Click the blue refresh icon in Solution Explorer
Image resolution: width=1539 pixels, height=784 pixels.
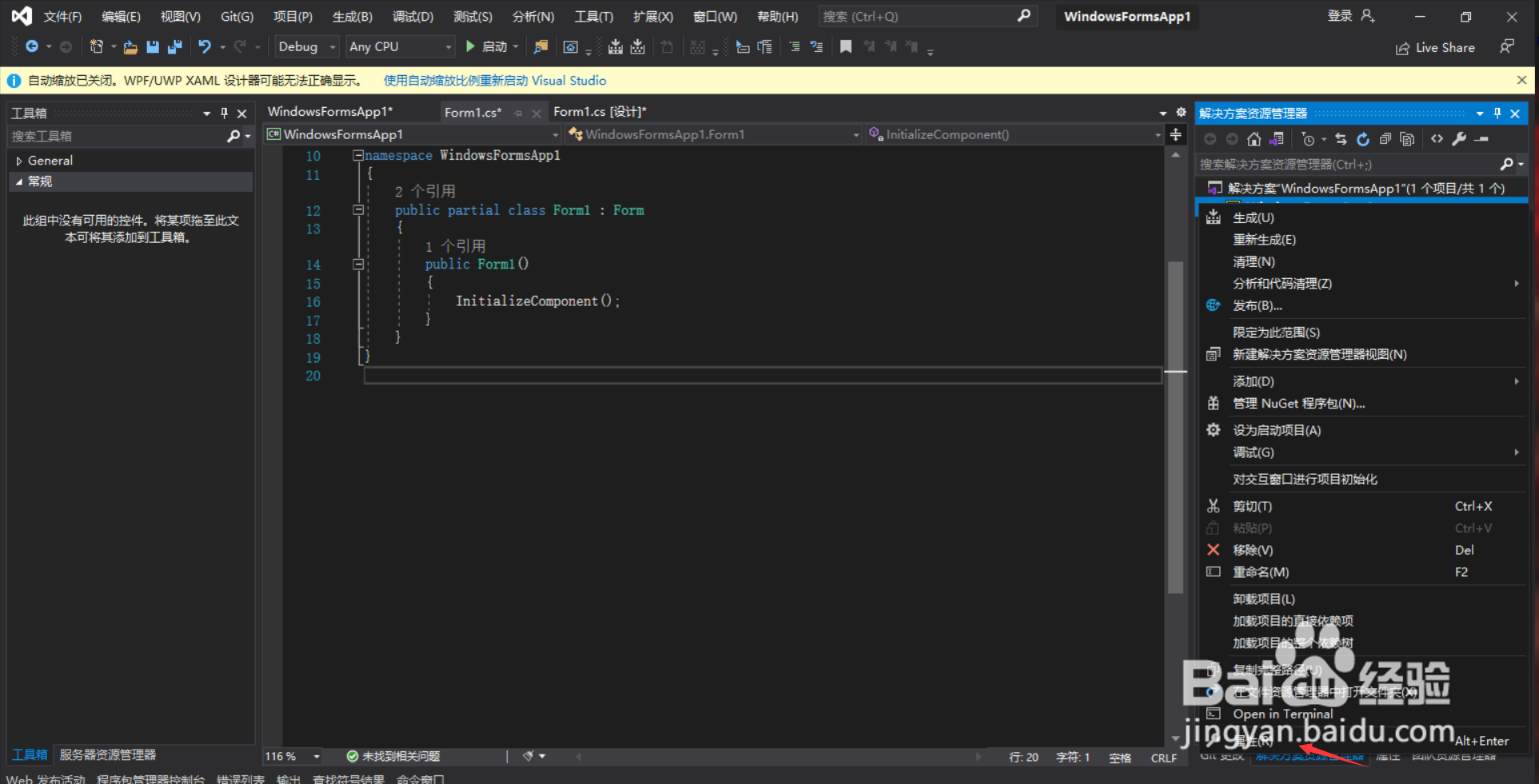tap(1363, 139)
